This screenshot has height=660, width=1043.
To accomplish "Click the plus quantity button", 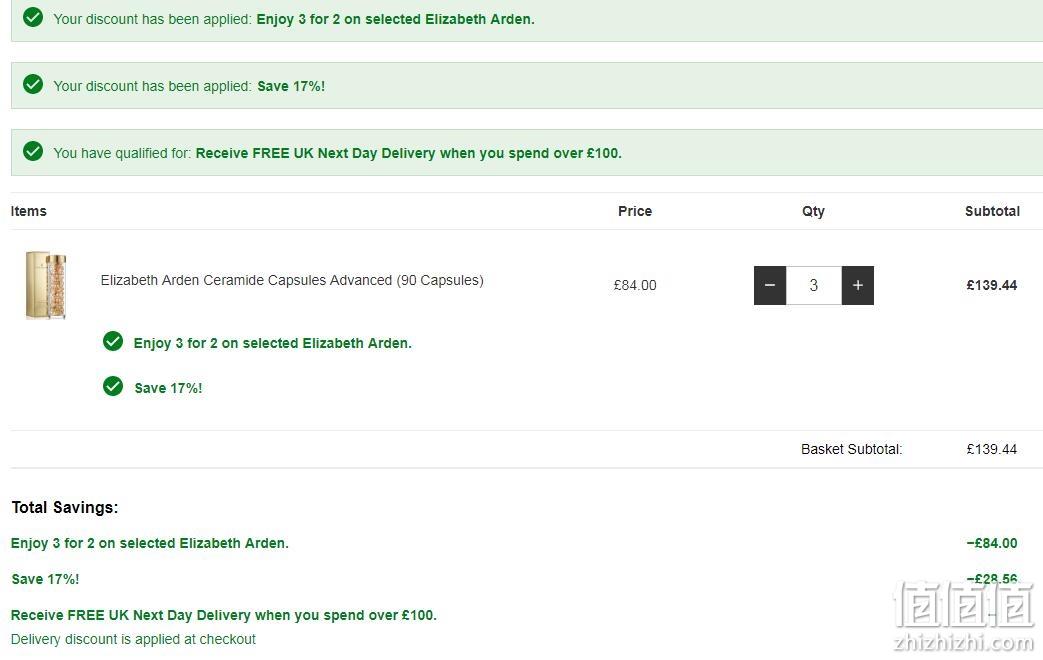I will (857, 285).
